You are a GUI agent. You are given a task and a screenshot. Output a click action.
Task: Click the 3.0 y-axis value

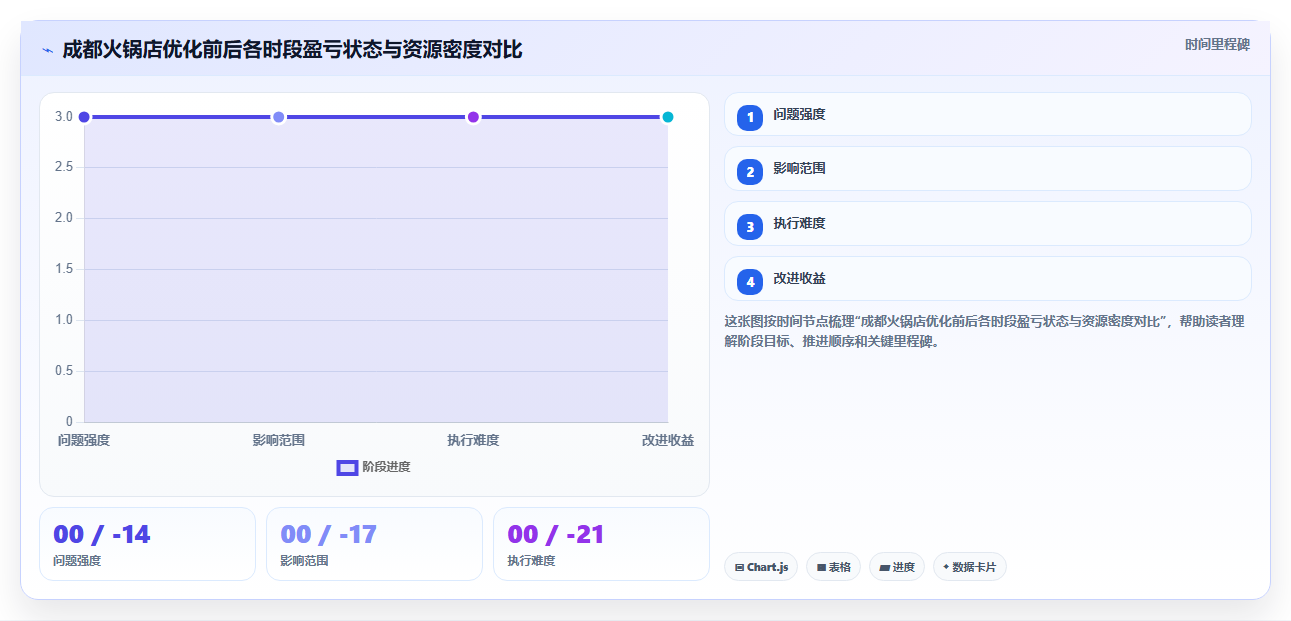[64, 116]
